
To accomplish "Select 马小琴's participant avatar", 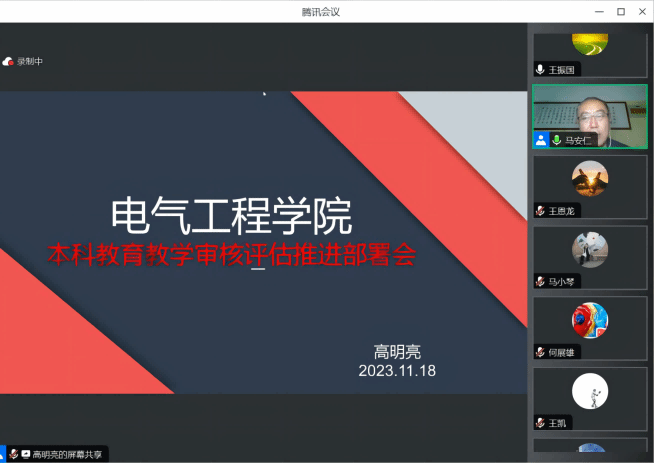I will (x=589, y=250).
